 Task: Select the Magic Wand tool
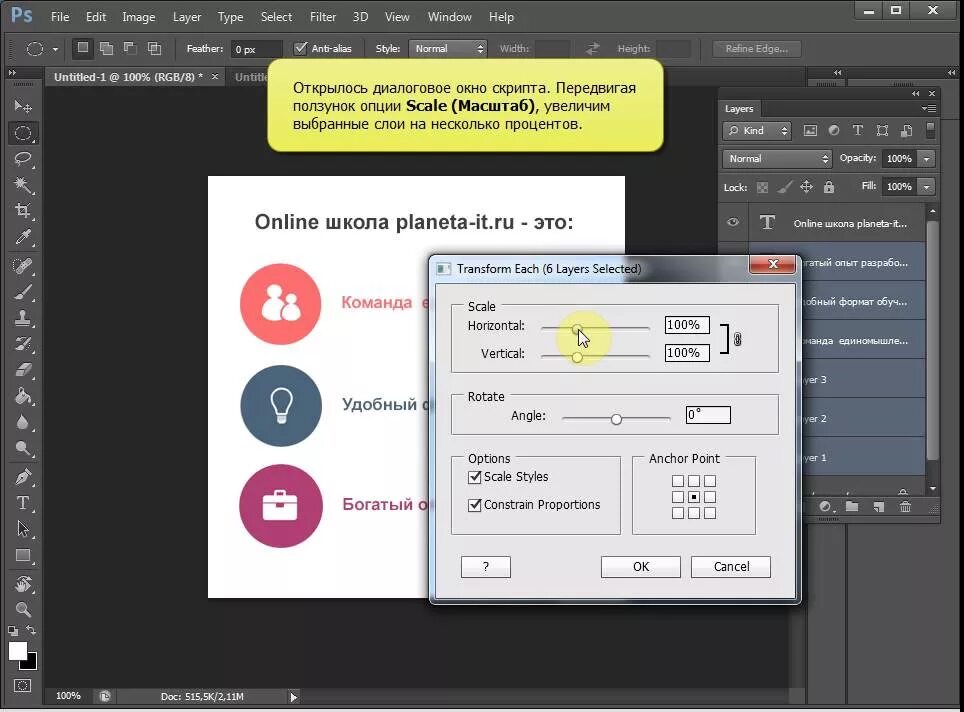point(23,184)
